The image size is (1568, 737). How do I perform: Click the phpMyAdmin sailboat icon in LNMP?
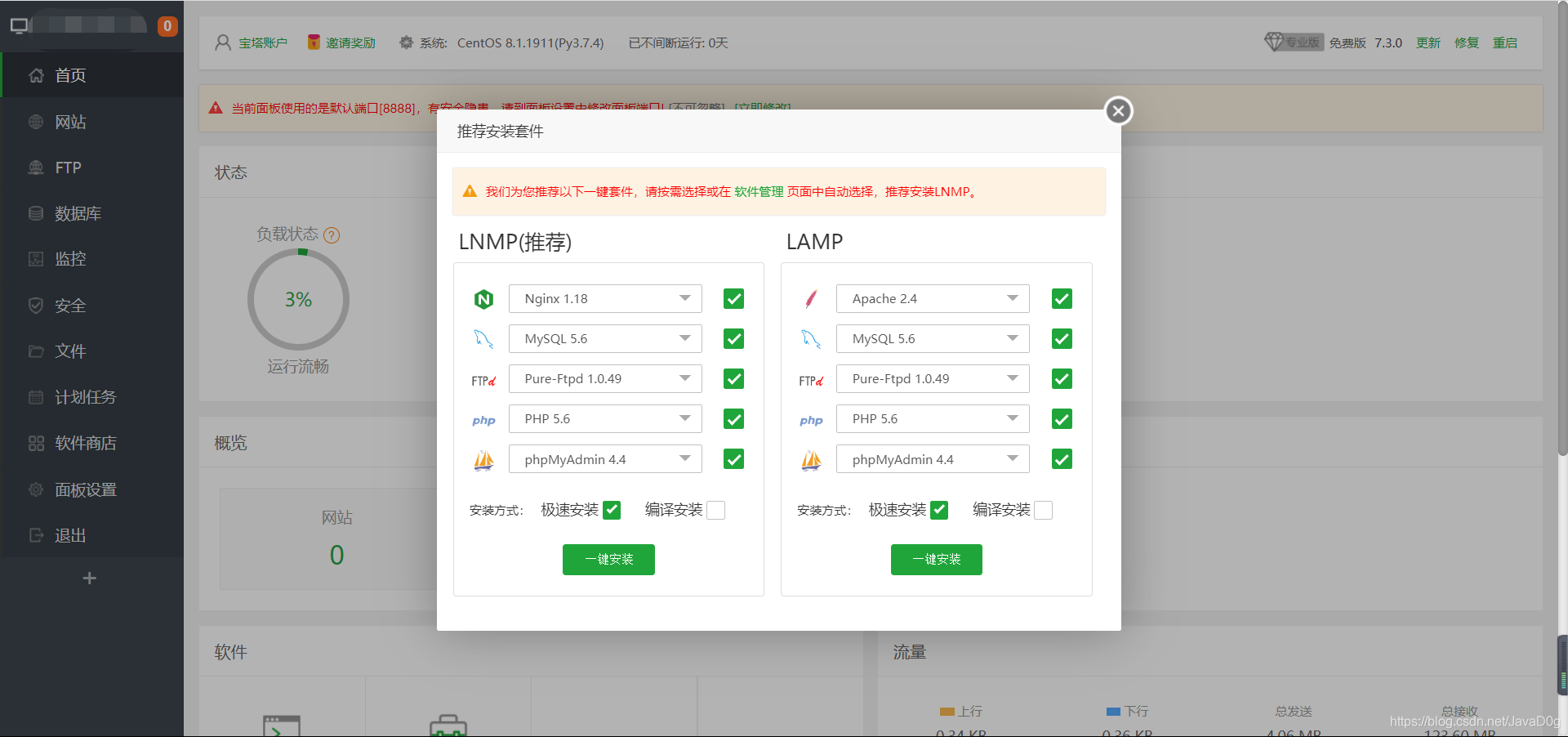[483, 460]
